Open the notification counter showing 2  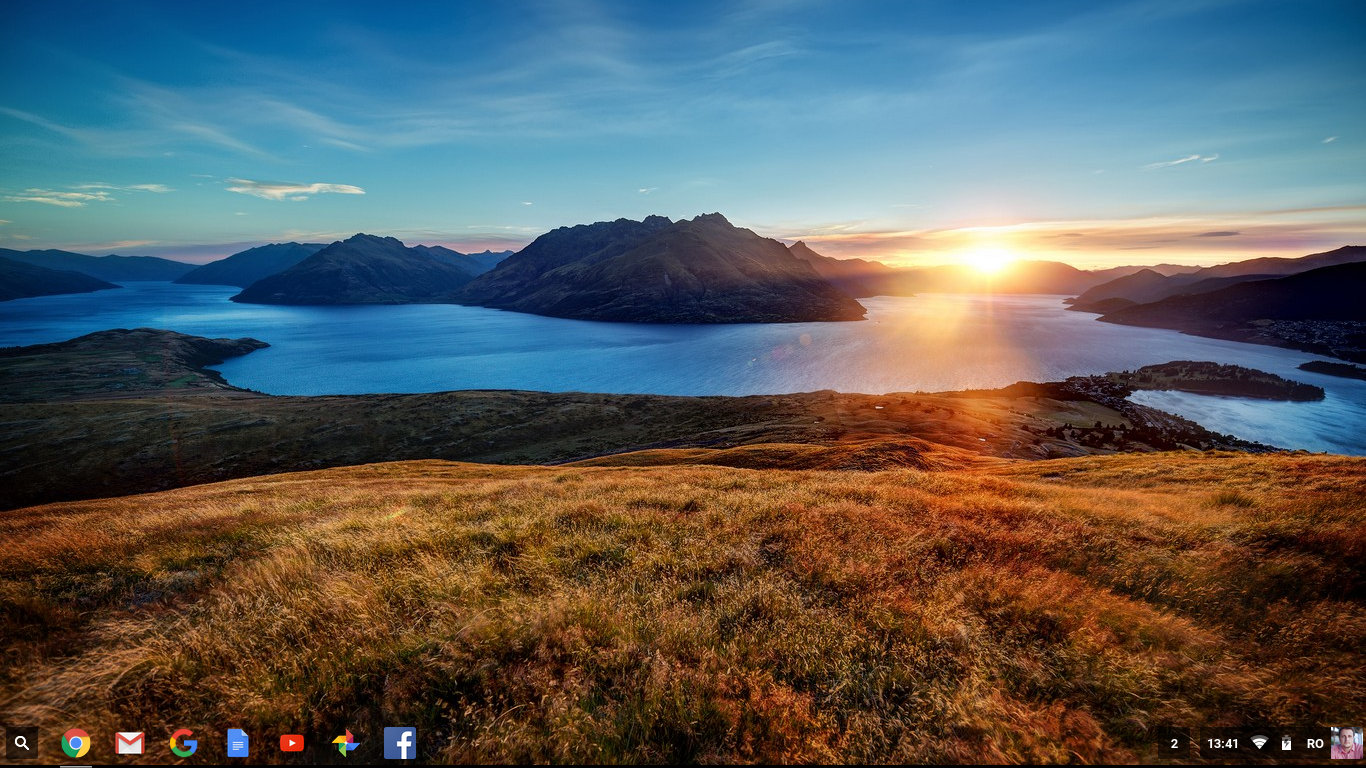pyautogui.click(x=1174, y=743)
